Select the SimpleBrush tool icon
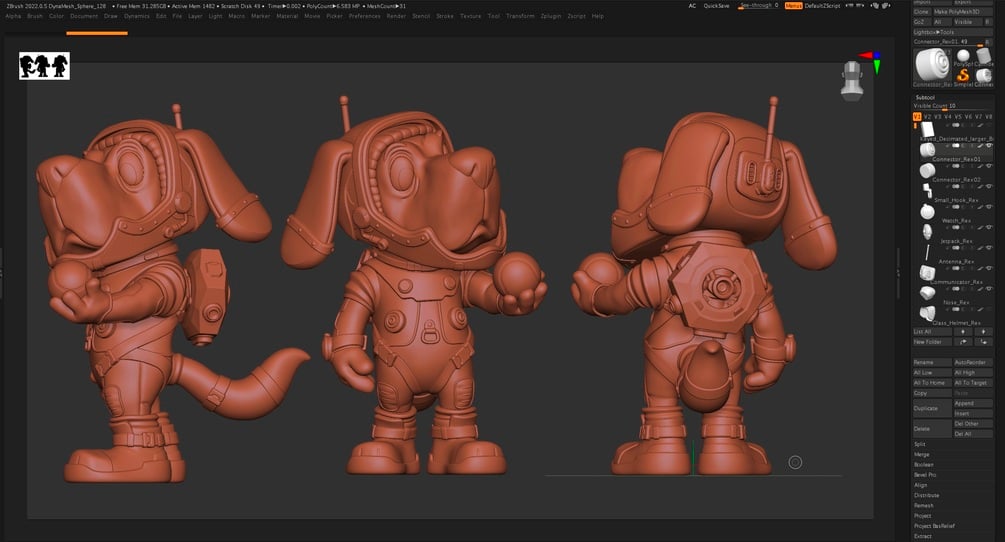Screen dimensions: 1005x542 click(x=963, y=75)
